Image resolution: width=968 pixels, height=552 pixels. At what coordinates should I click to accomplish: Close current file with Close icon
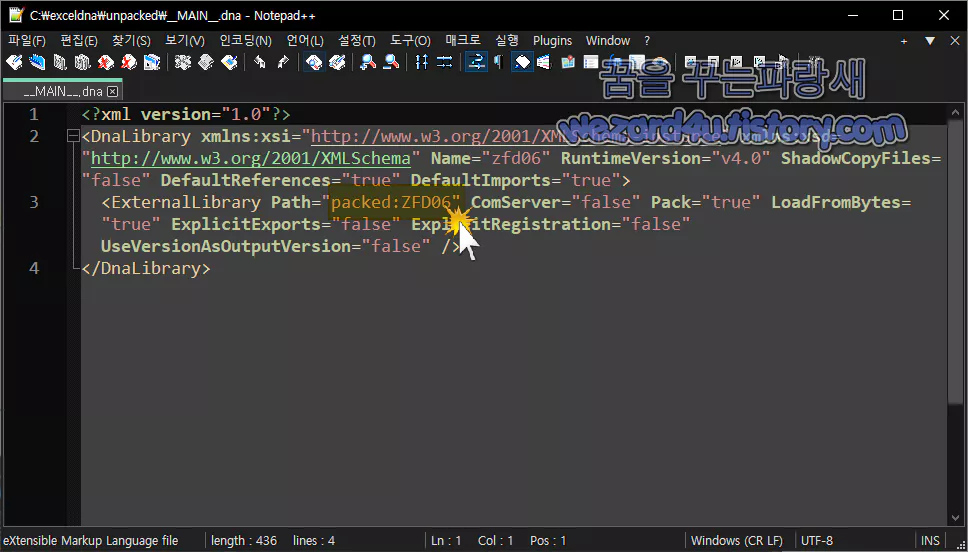106,62
